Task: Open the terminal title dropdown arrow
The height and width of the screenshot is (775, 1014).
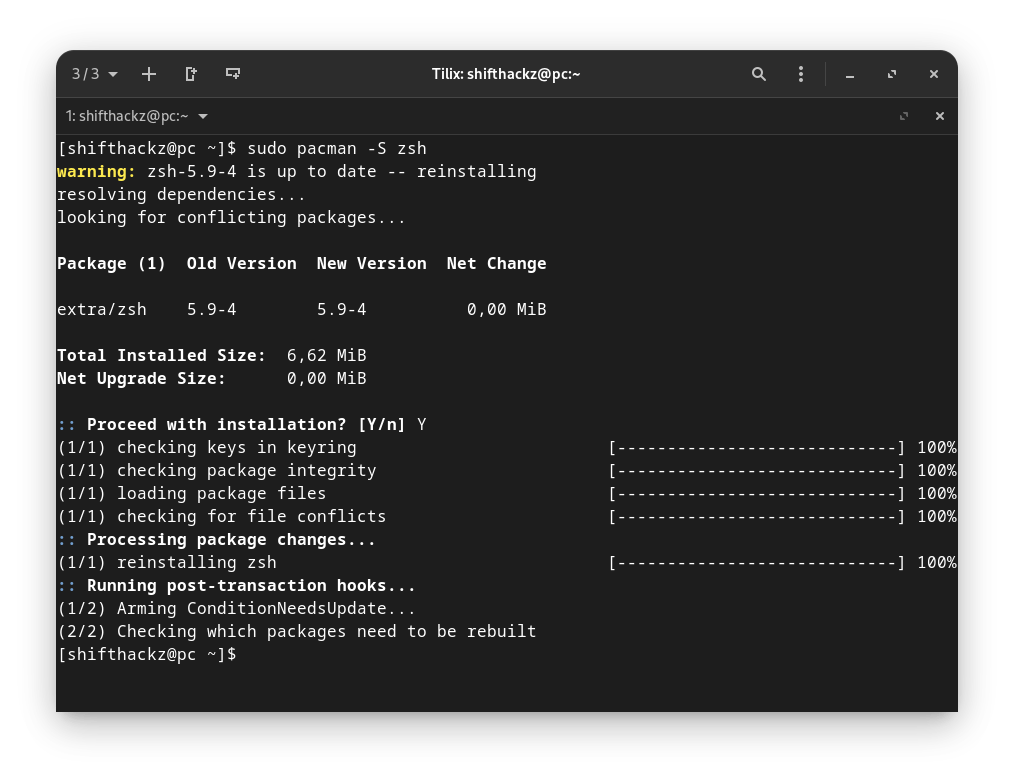Action: tap(202, 116)
